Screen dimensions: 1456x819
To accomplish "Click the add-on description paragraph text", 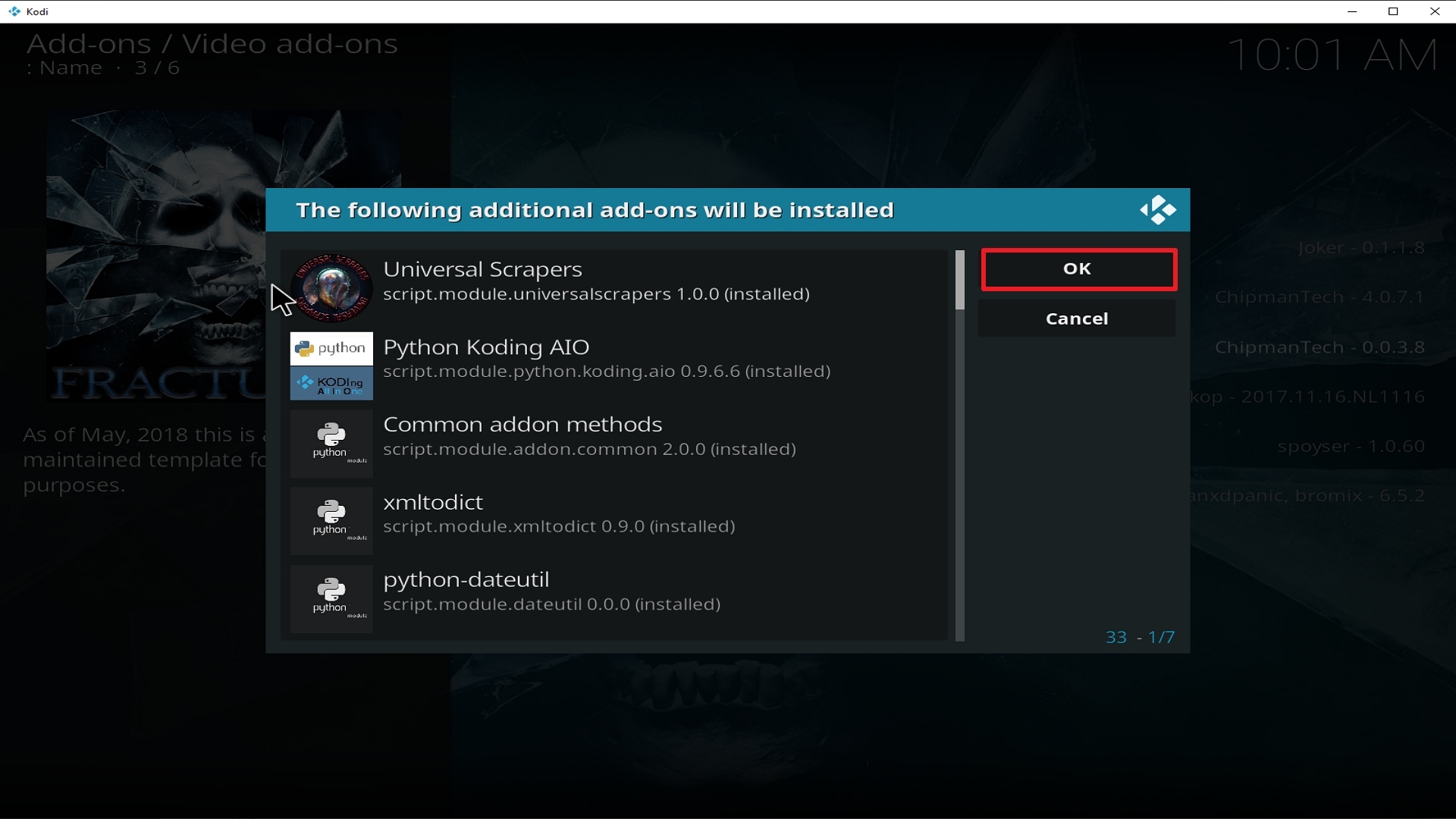I will tap(144, 460).
